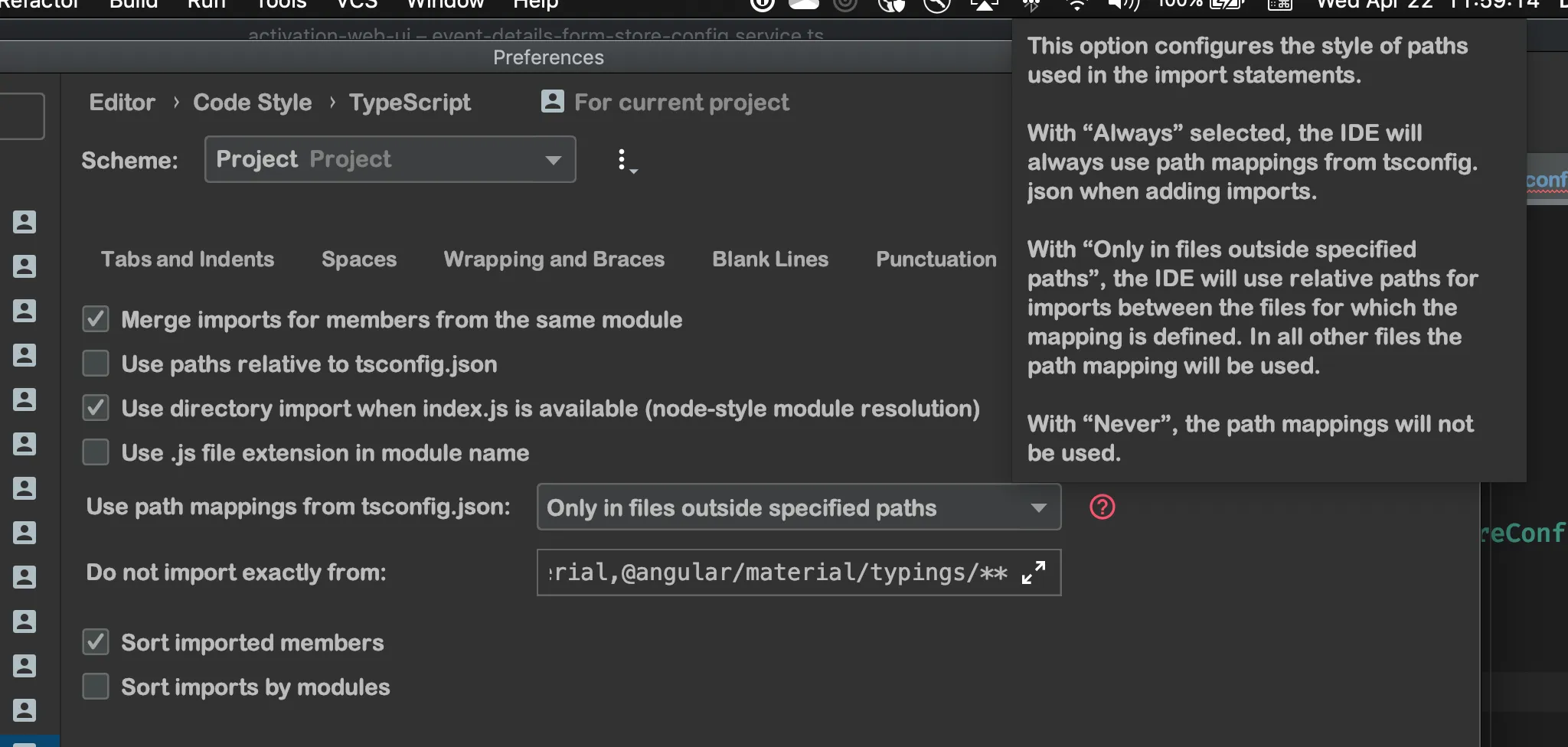Viewport: 1568px width, 747px height.
Task: Click the Code Style breadcrumb link
Action: click(252, 103)
